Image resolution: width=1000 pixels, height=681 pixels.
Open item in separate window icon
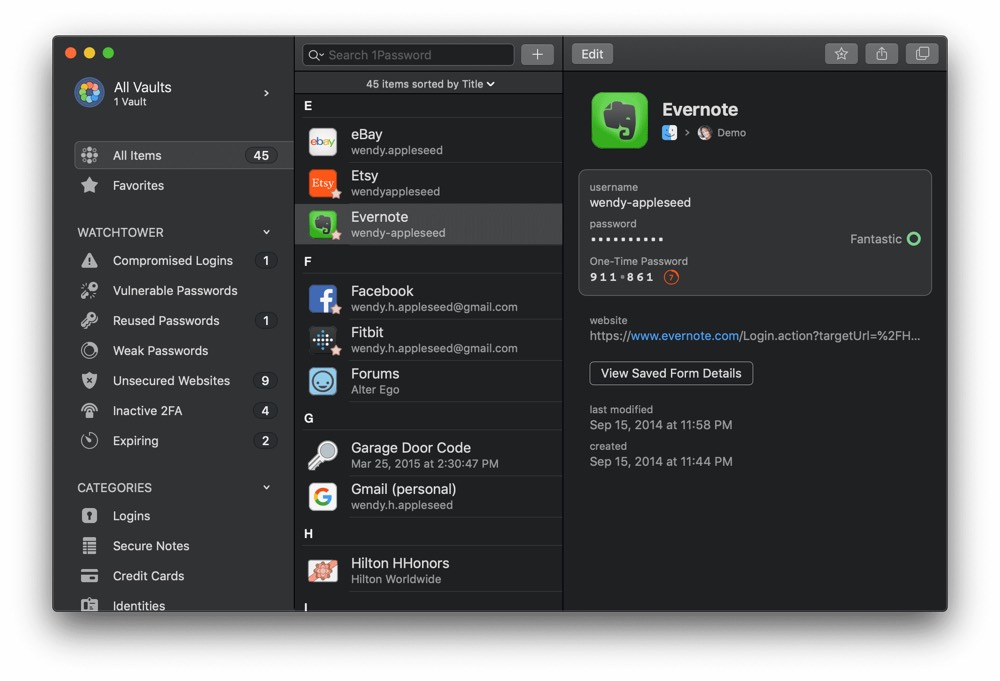[x=922, y=54]
